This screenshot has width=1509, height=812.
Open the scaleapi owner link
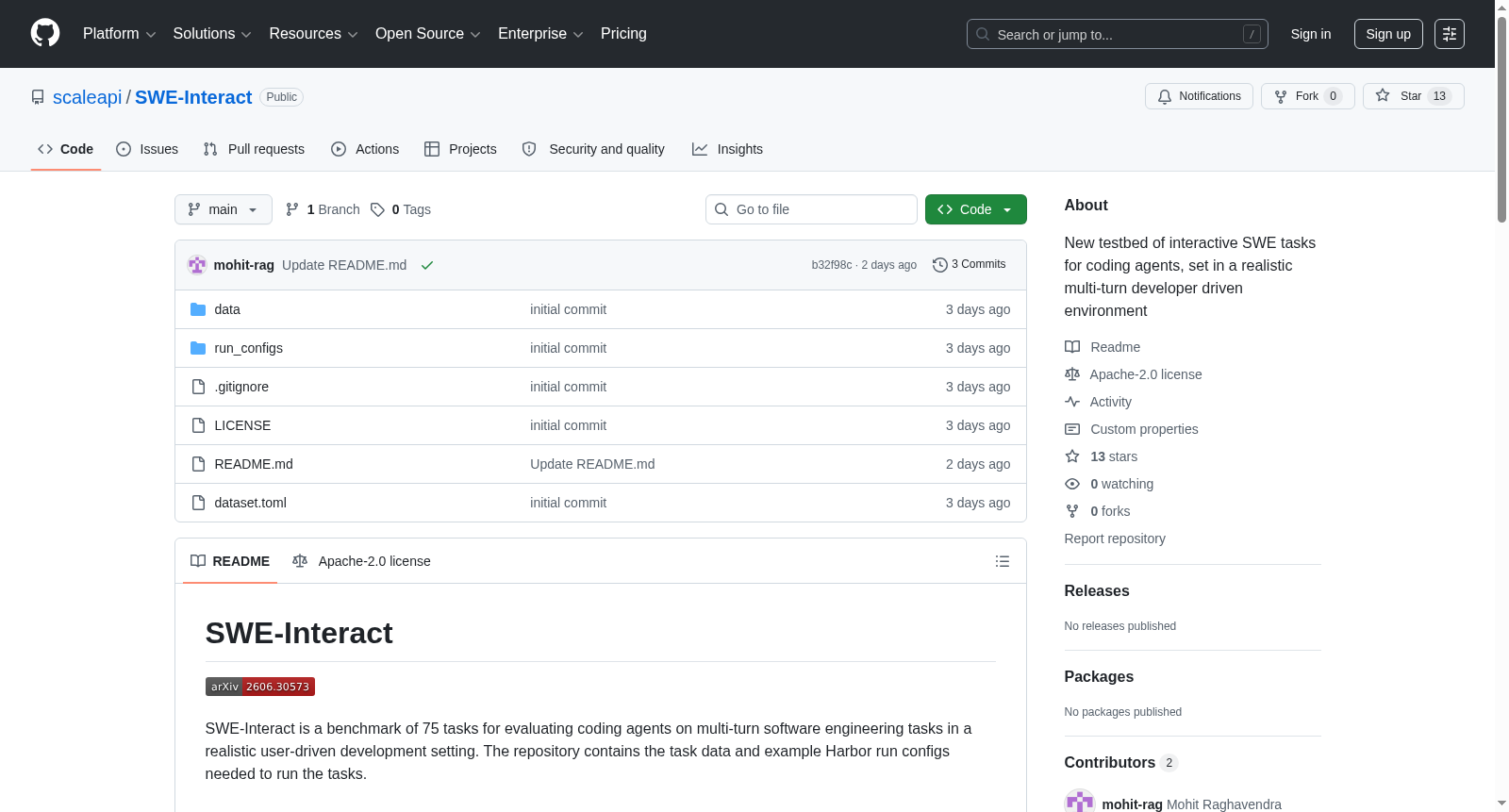(88, 97)
